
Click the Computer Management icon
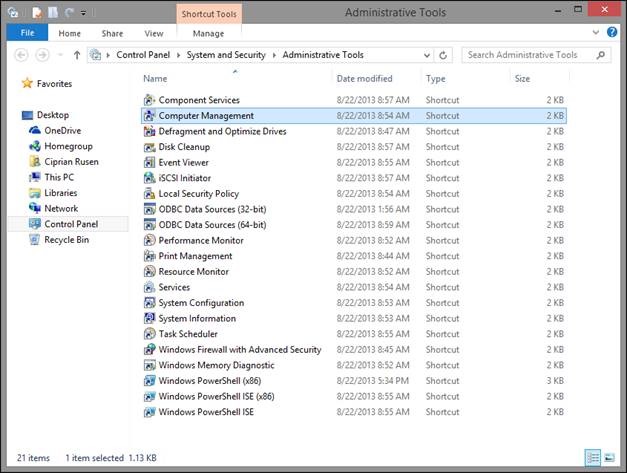click(x=150, y=116)
